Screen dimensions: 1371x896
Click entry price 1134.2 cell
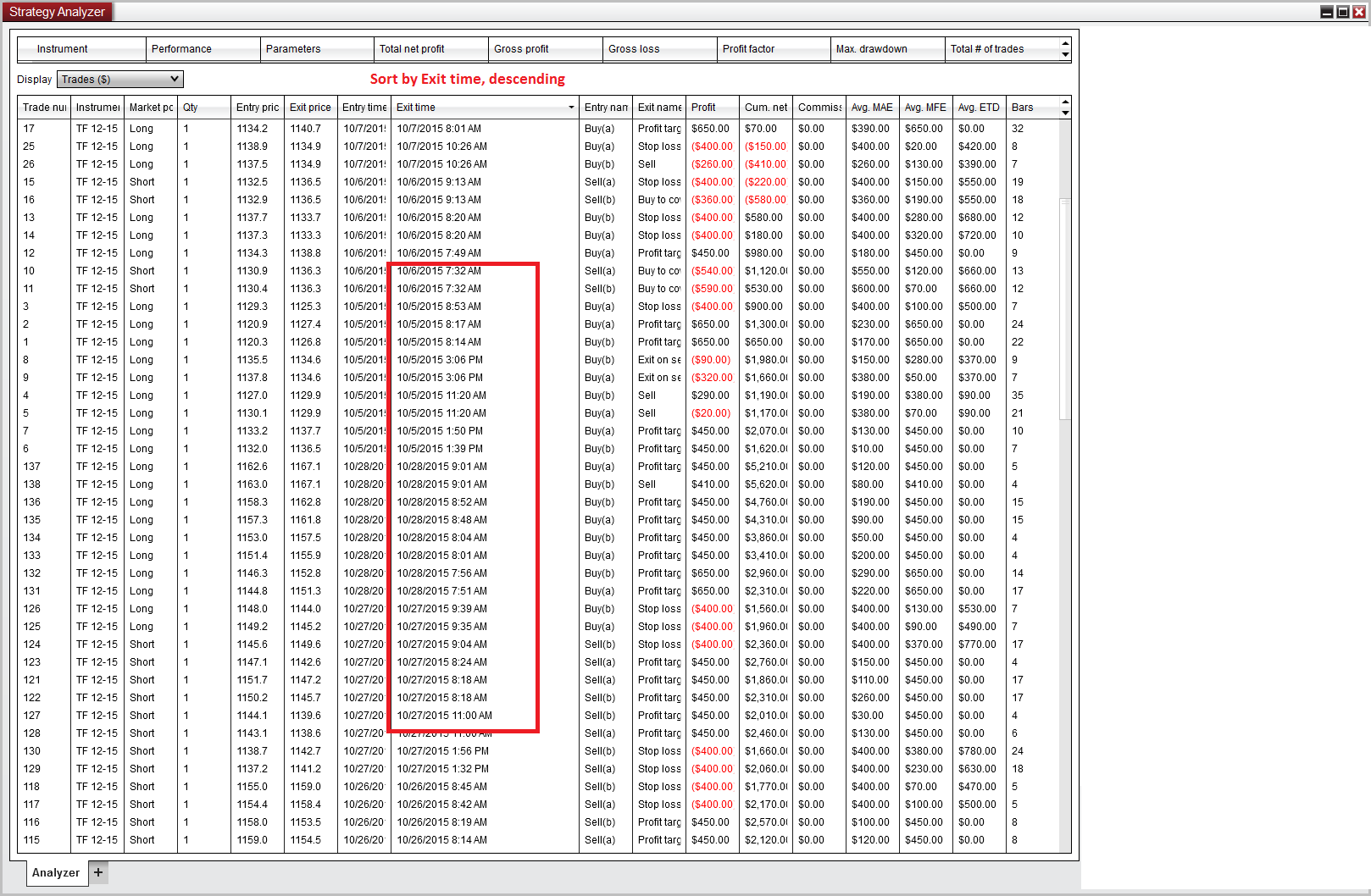(258, 129)
